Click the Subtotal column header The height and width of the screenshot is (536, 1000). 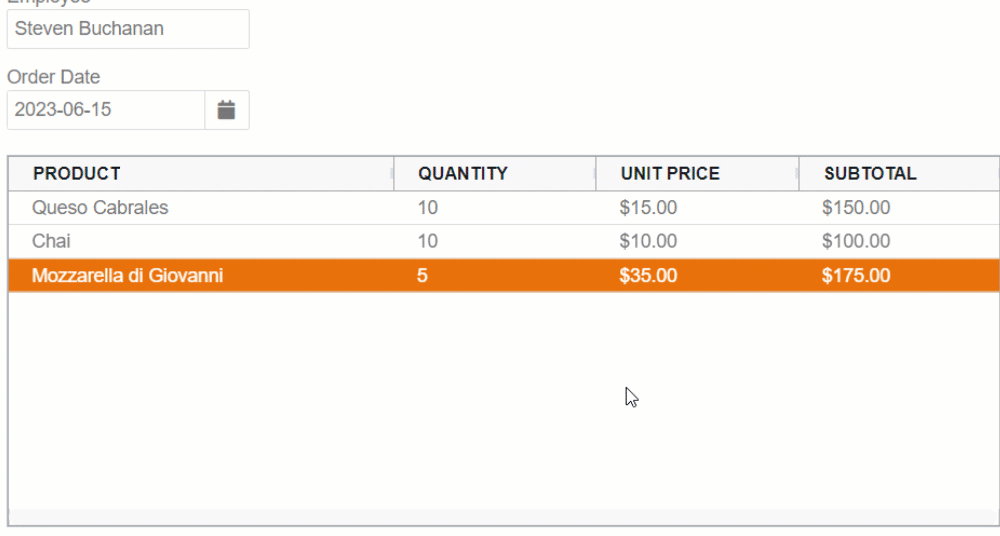(870, 173)
